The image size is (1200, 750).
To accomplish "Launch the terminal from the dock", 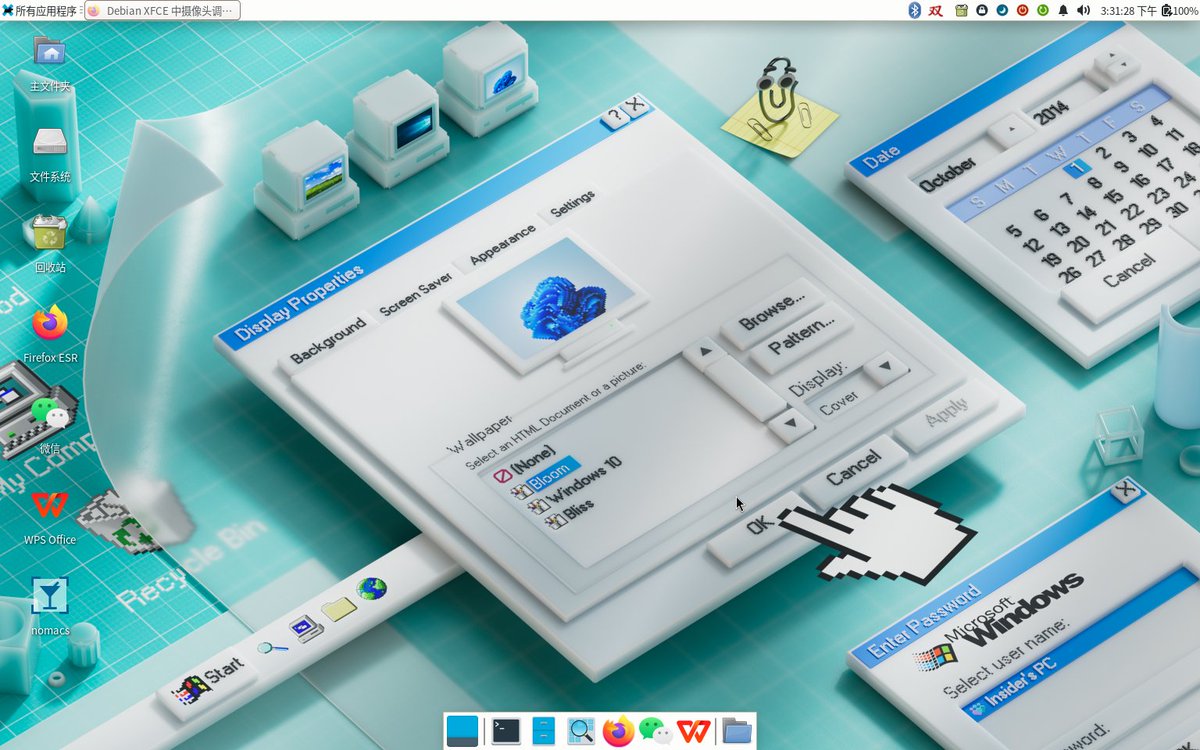I will [507, 731].
